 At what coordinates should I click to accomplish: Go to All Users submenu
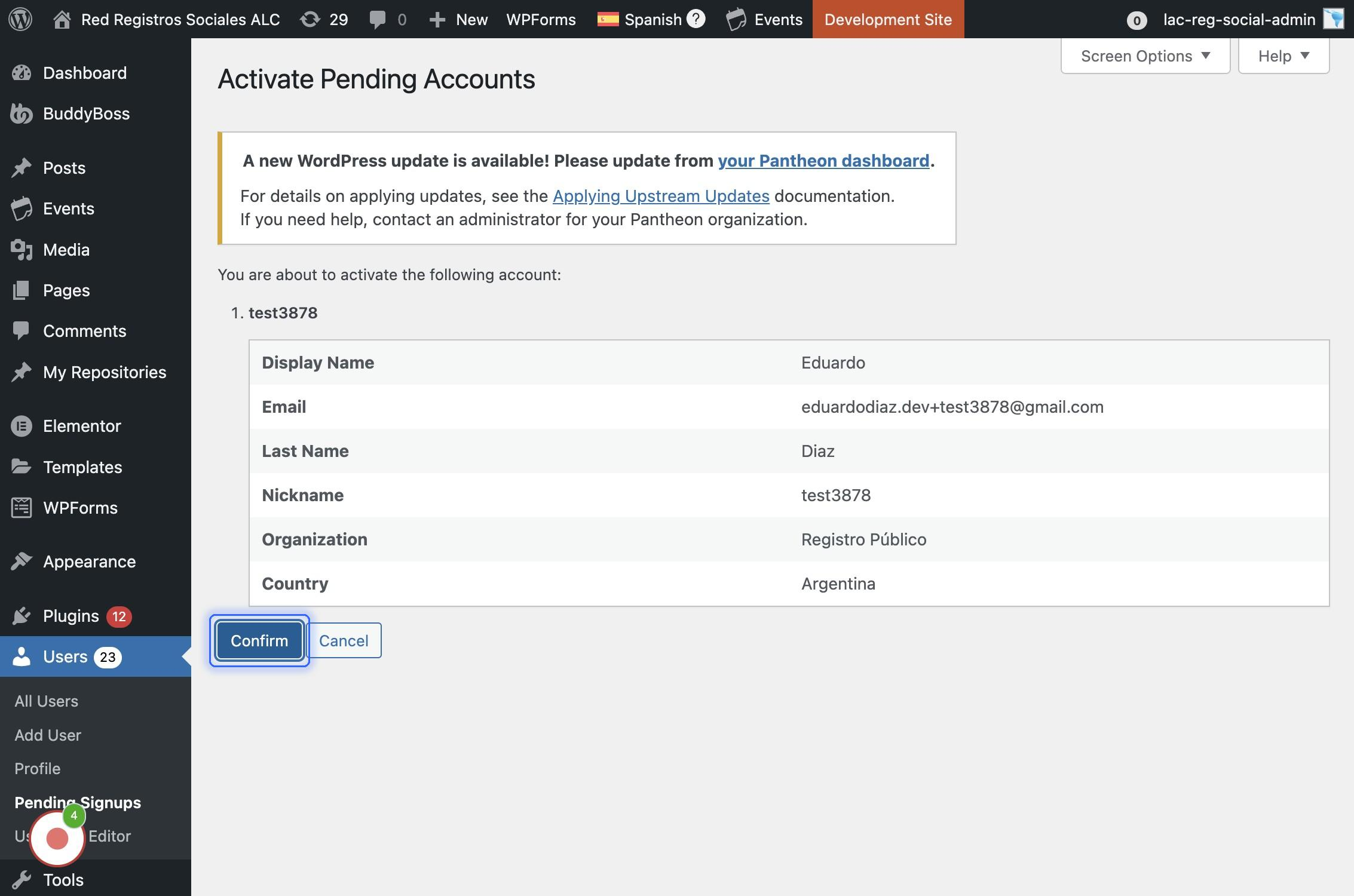(46, 701)
